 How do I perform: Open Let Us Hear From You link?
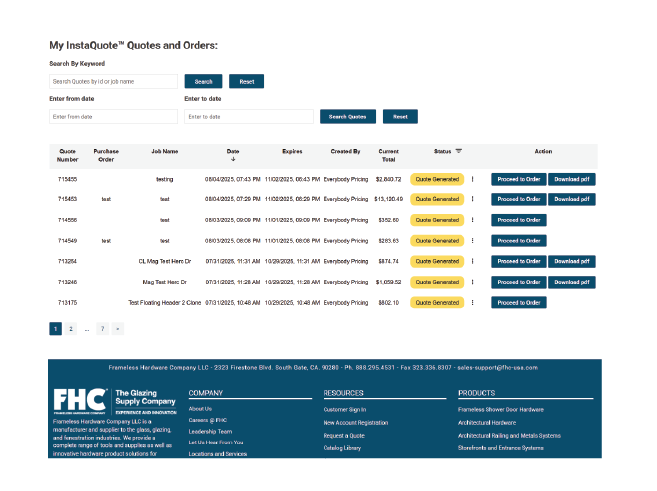[216, 442]
